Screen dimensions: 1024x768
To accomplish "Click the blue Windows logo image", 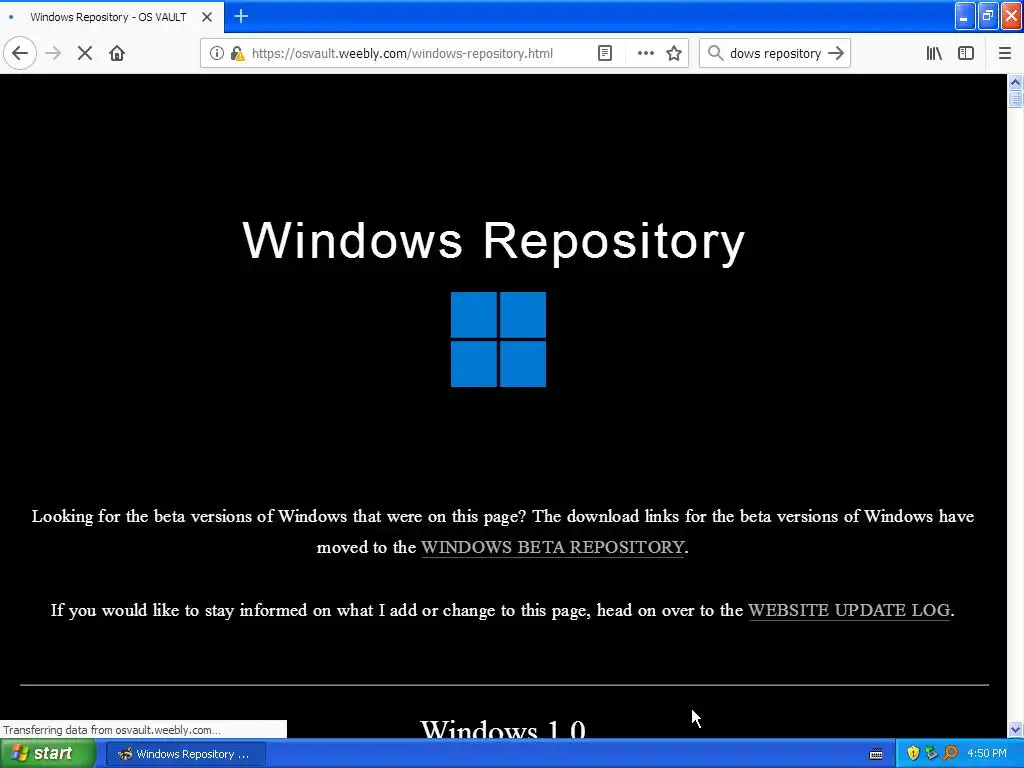I will (x=498, y=339).
